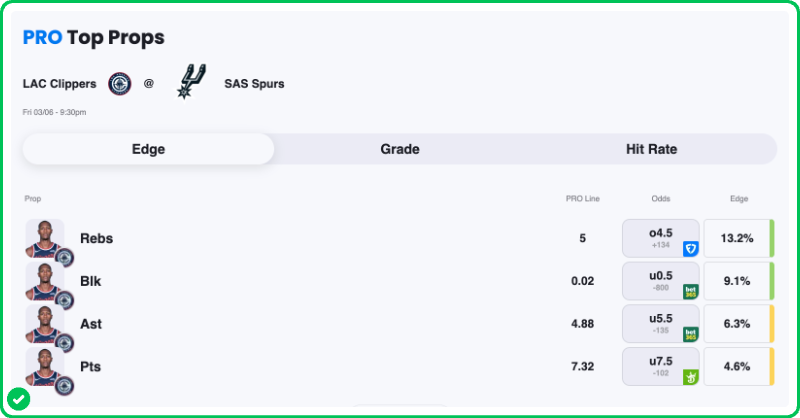Open the player photo in the Ast row
Image resolution: width=800 pixels, height=418 pixels.
pyautogui.click(x=44, y=322)
